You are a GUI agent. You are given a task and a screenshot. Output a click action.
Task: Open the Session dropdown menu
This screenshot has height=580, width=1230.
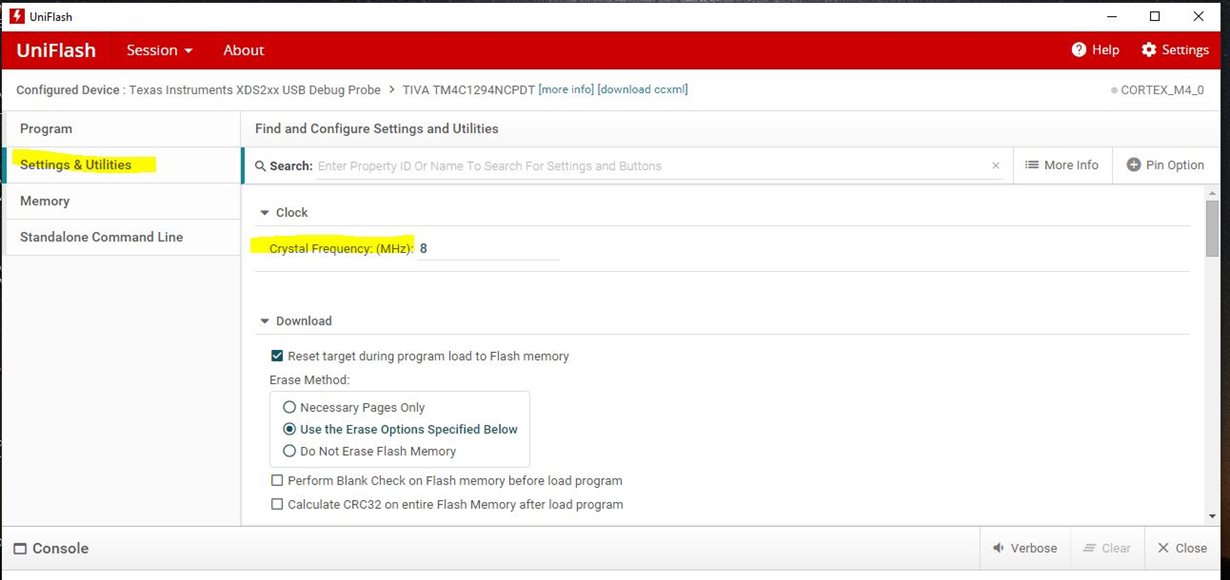(x=159, y=50)
